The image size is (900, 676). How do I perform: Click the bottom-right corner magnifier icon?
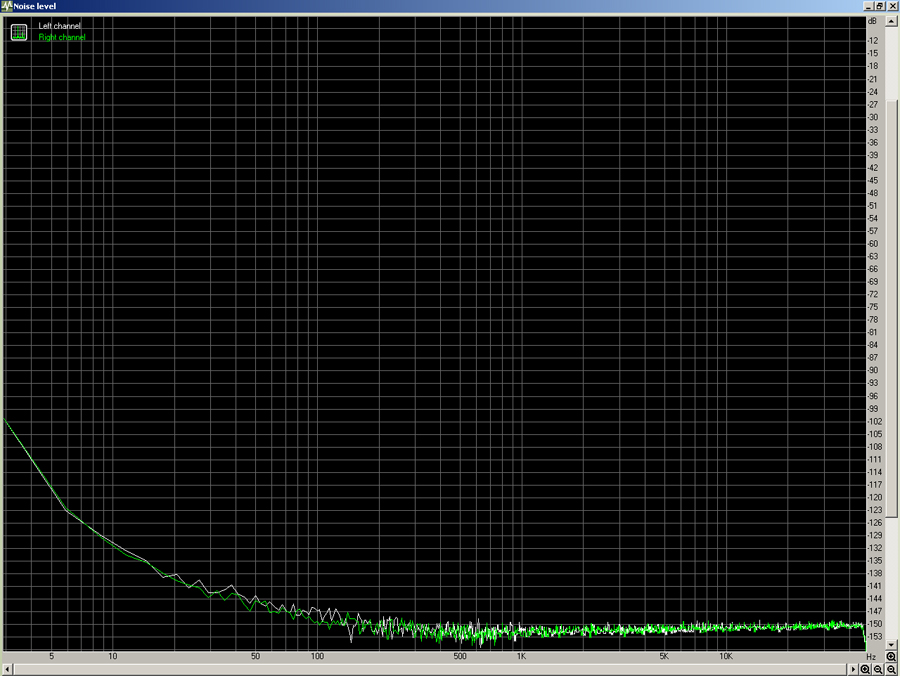click(x=890, y=668)
